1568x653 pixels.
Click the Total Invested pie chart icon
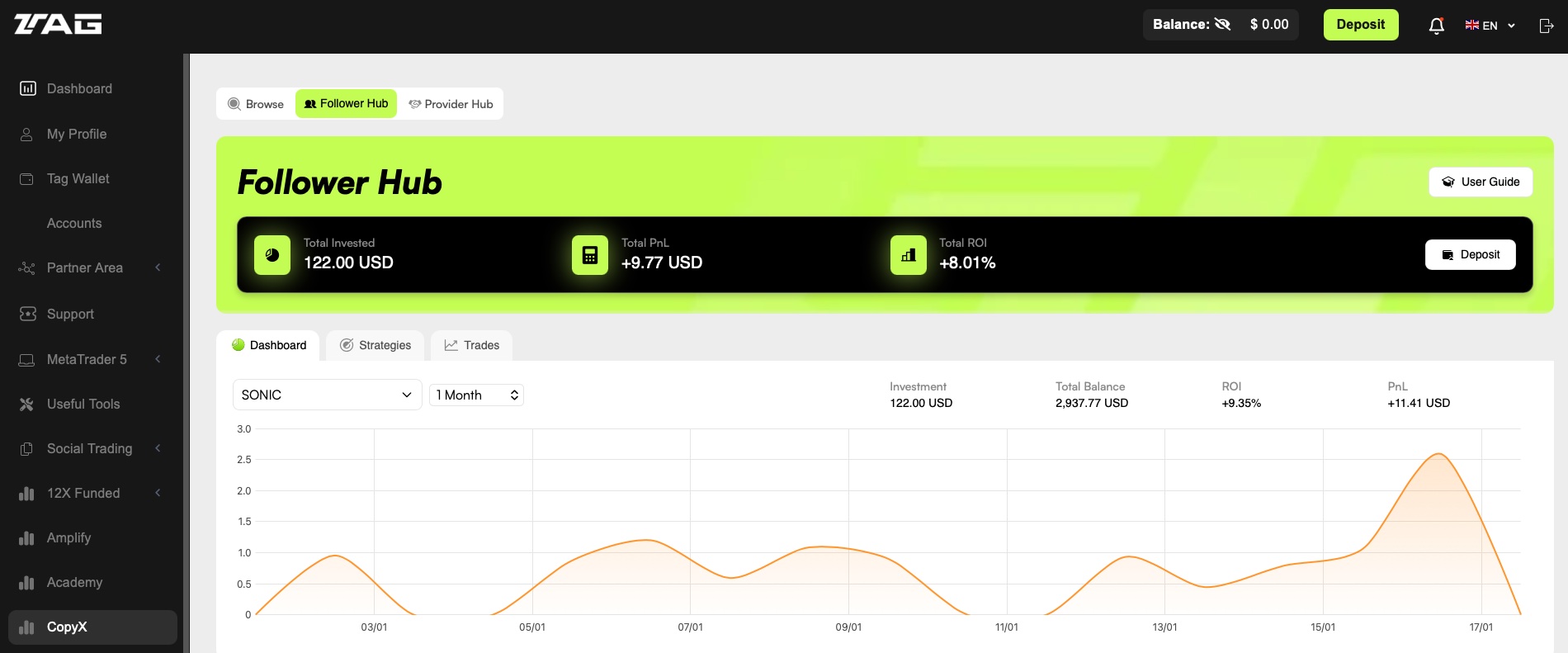[x=272, y=255]
